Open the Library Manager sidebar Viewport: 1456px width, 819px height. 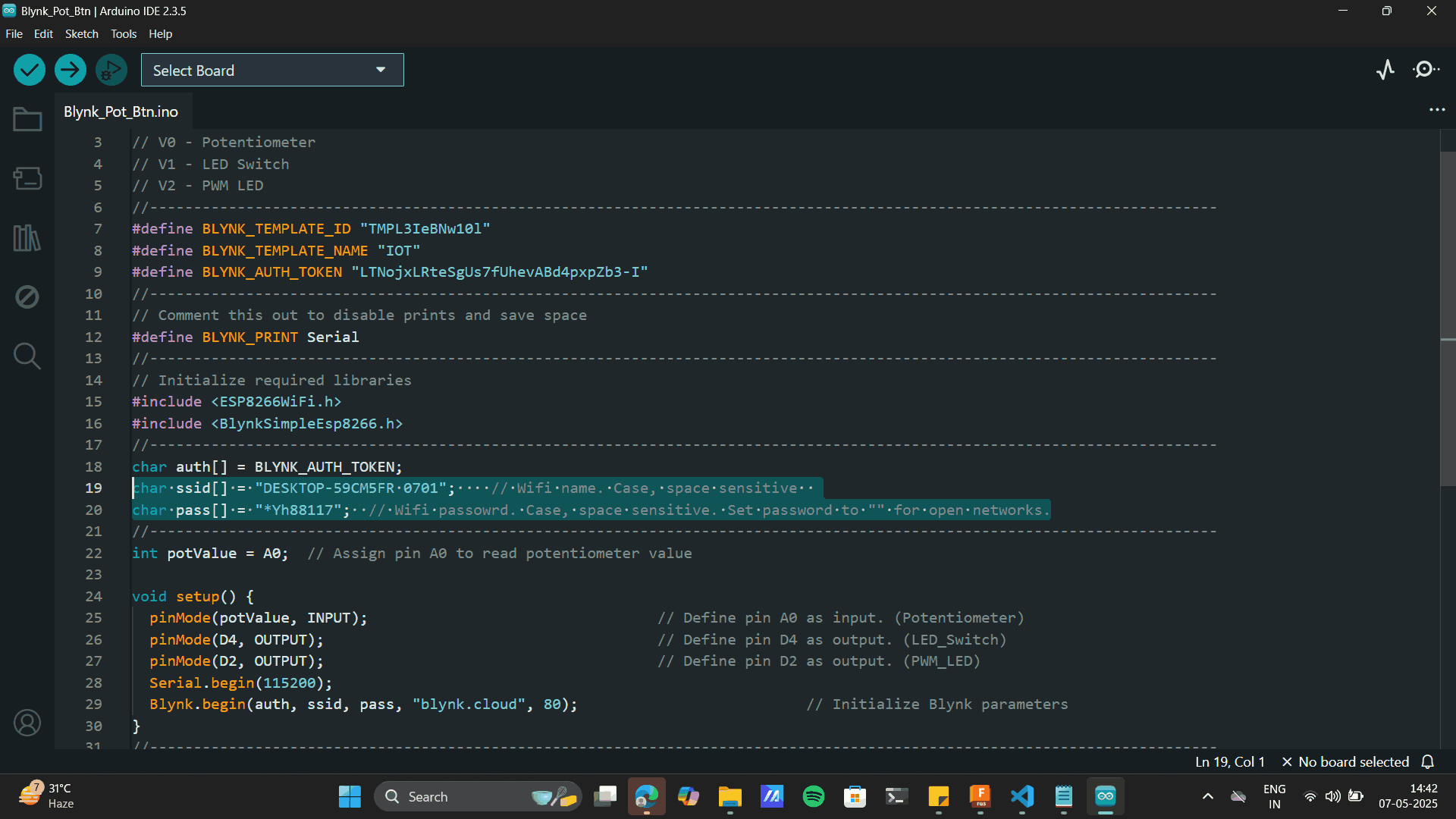(27, 238)
